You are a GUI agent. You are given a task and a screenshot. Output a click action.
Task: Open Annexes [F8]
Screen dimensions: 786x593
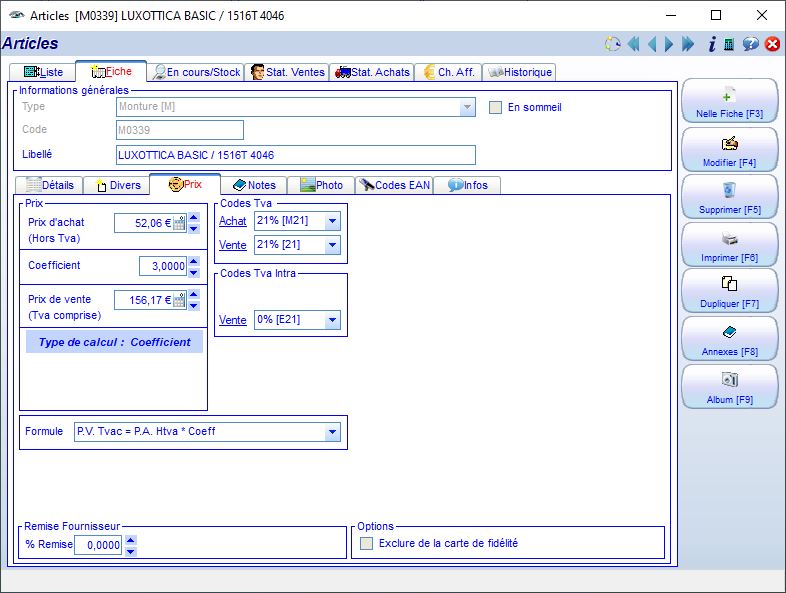point(729,339)
